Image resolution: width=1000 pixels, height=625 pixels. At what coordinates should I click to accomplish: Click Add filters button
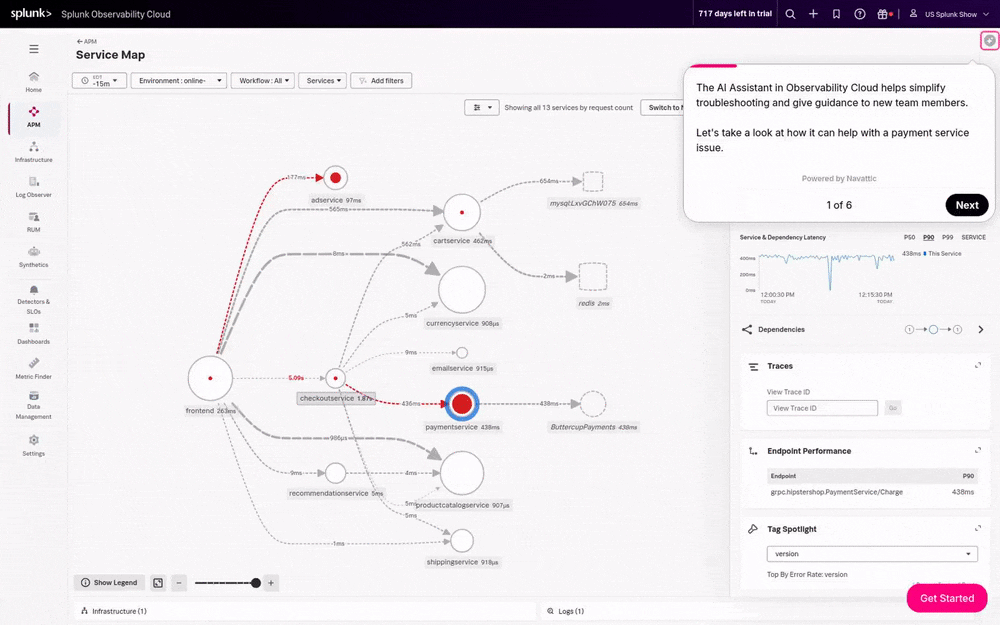[x=381, y=81]
